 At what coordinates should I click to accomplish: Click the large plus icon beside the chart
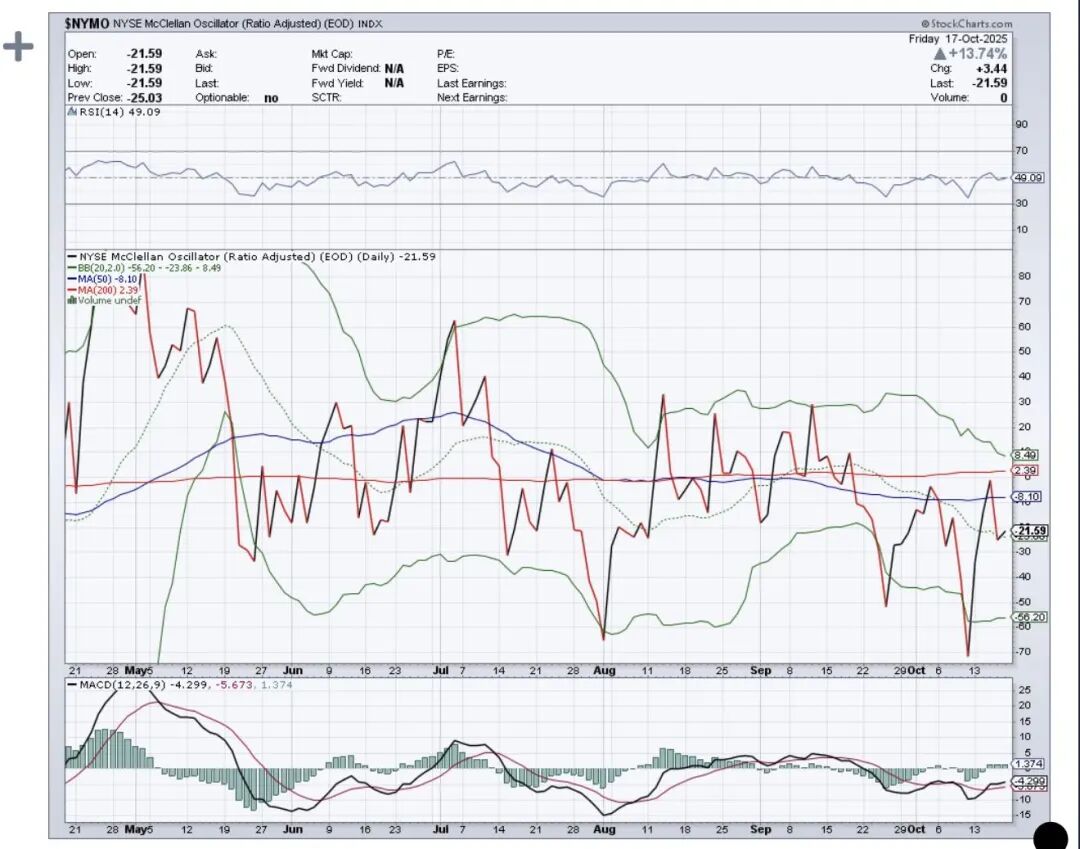[18, 48]
